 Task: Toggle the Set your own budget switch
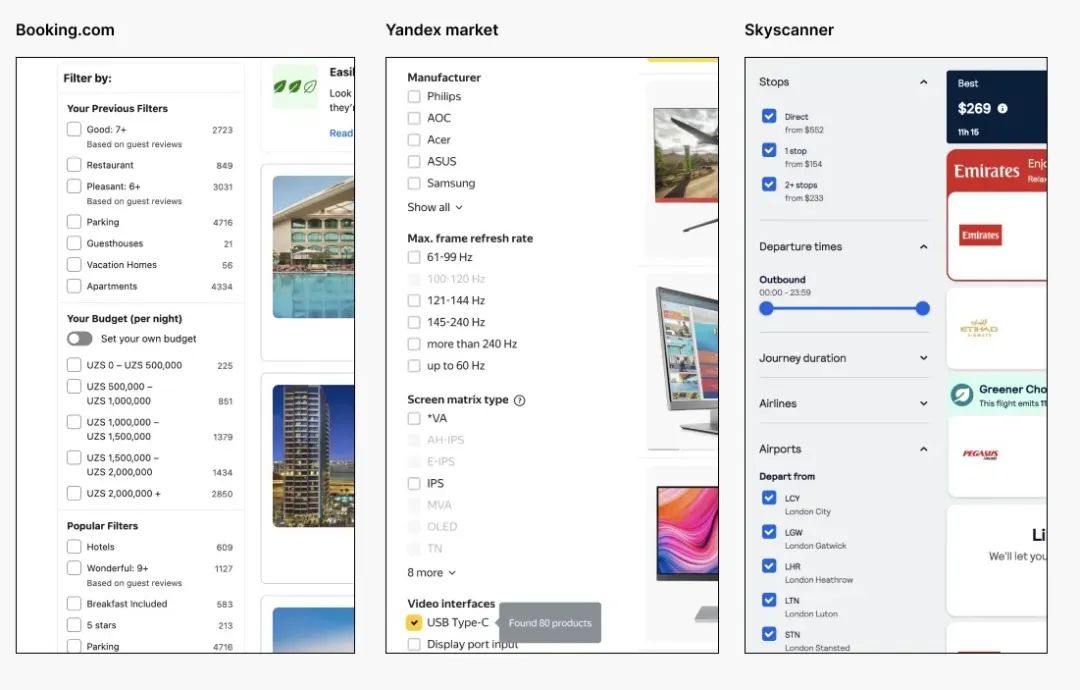tap(79, 339)
